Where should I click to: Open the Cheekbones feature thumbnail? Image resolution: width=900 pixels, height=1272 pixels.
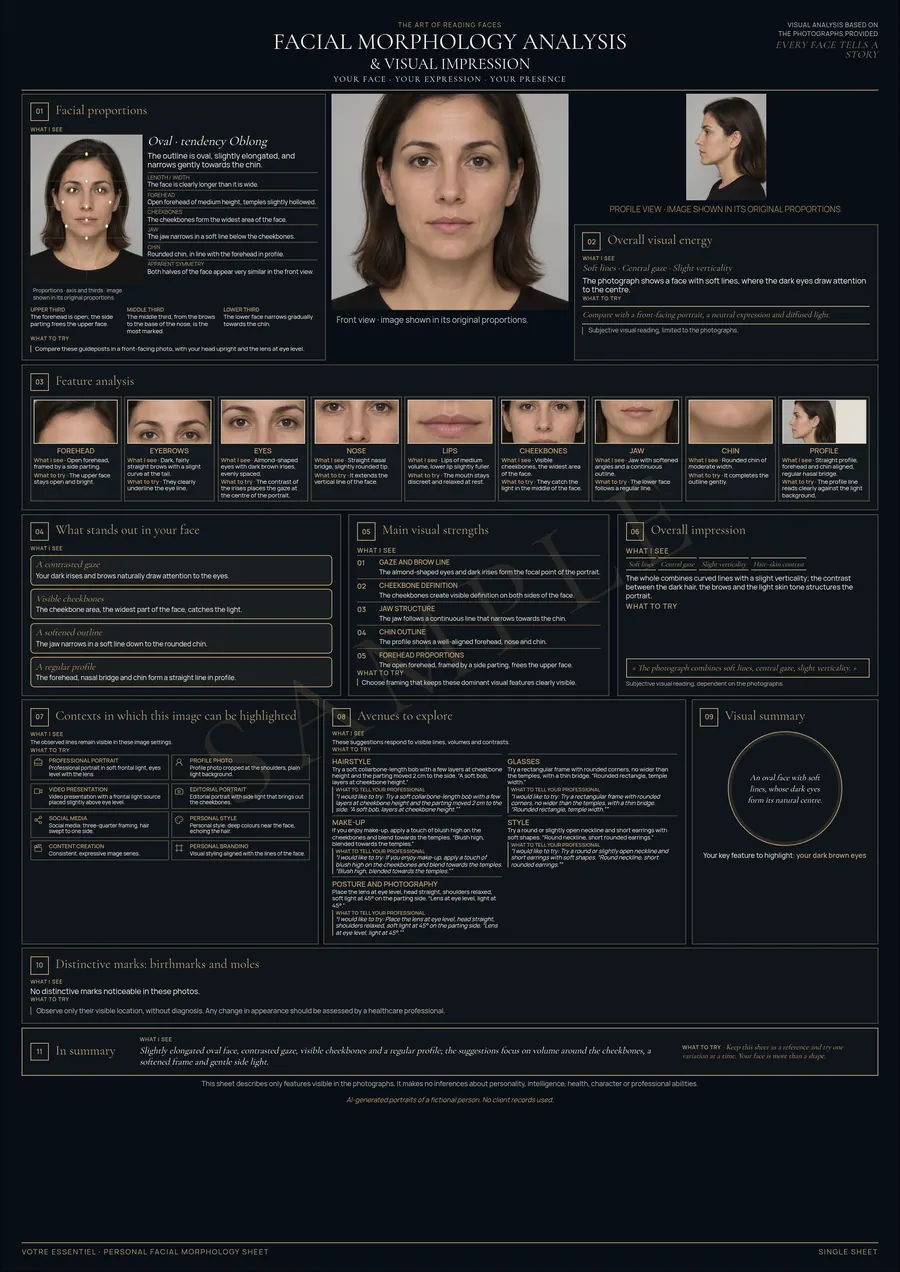pos(543,421)
